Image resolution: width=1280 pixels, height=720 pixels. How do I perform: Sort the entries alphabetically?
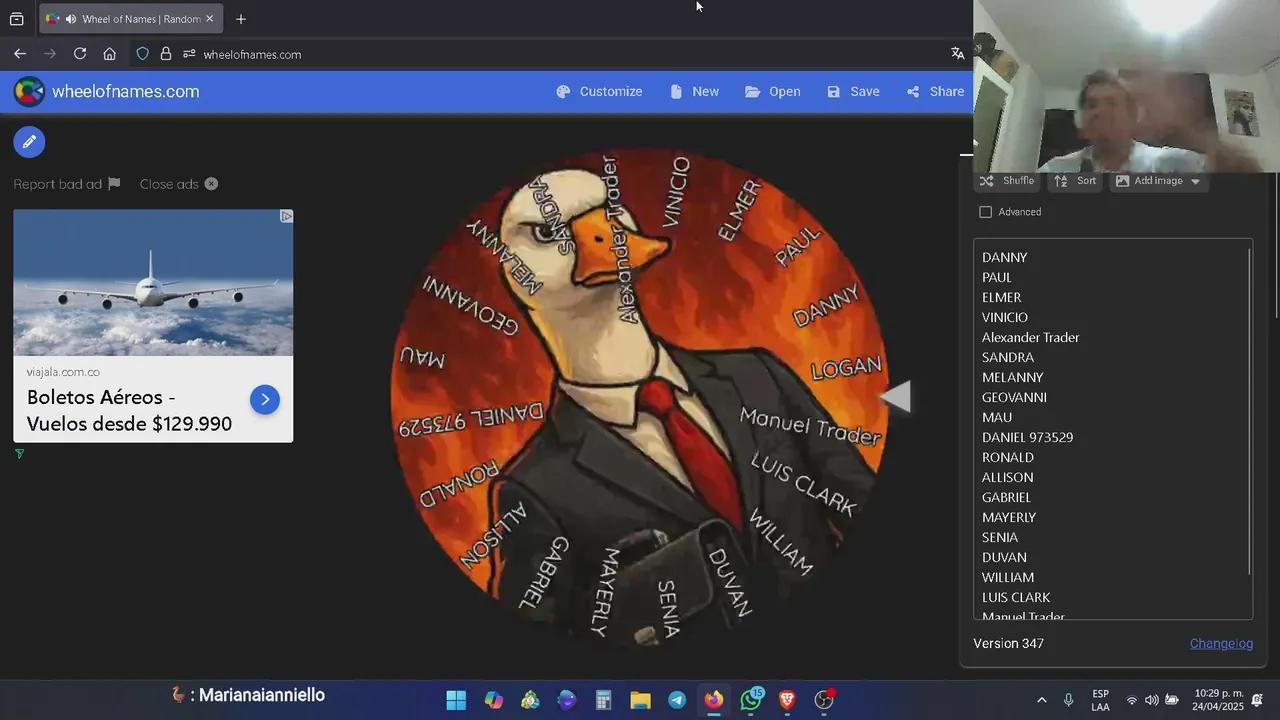click(x=1075, y=181)
